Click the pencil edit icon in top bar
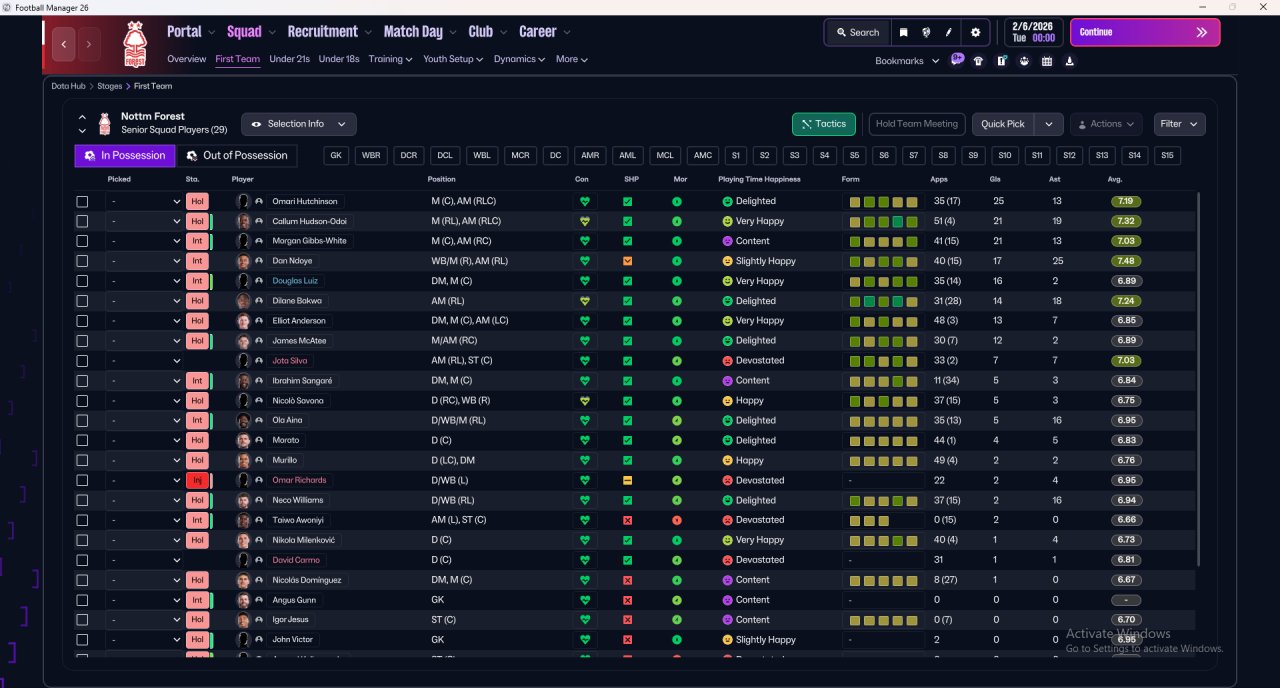The width and height of the screenshot is (1280, 688). tap(948, 32)
